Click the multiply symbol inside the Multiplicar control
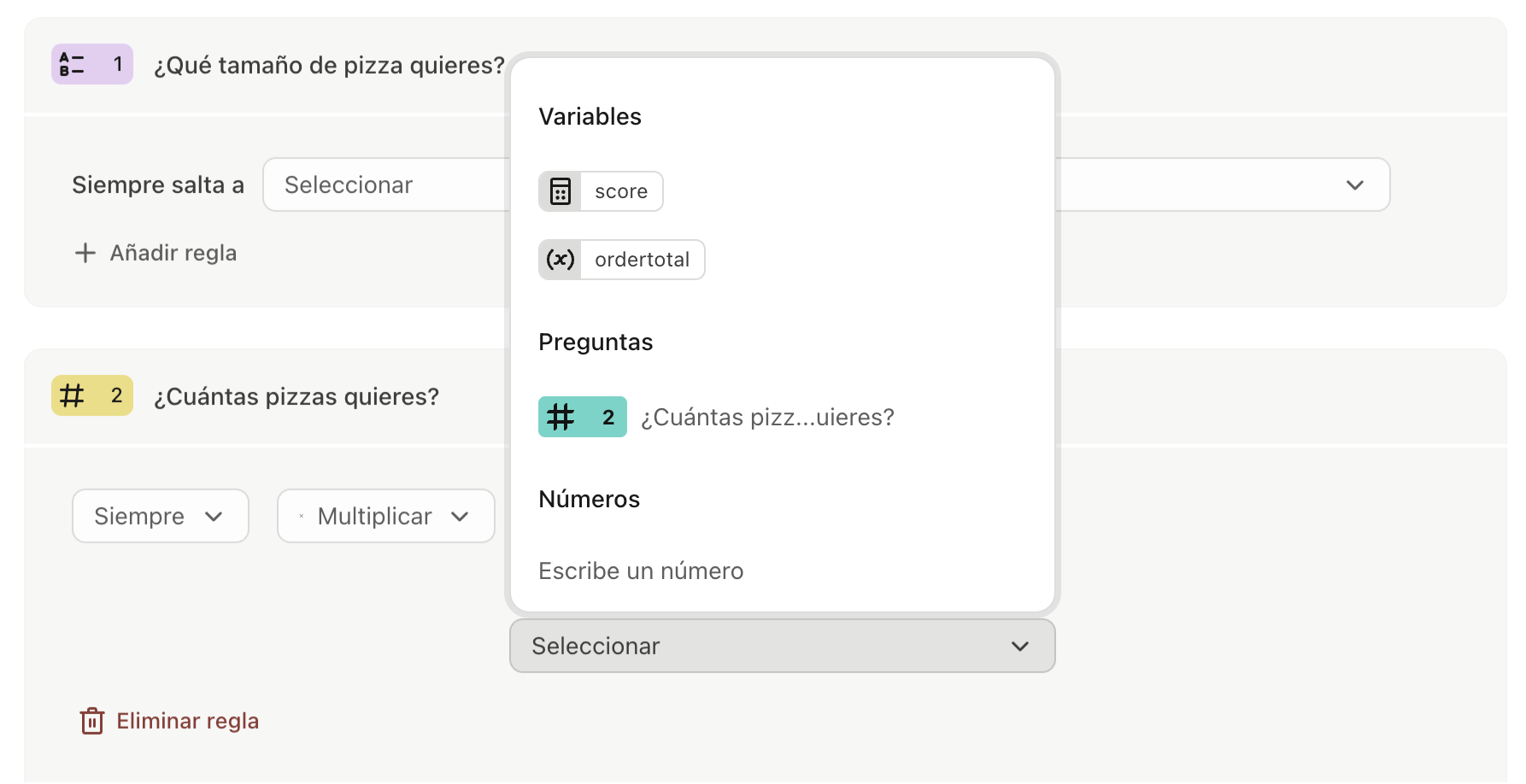The width and height of the screenshot is (1526, 784). pos(302,516)
